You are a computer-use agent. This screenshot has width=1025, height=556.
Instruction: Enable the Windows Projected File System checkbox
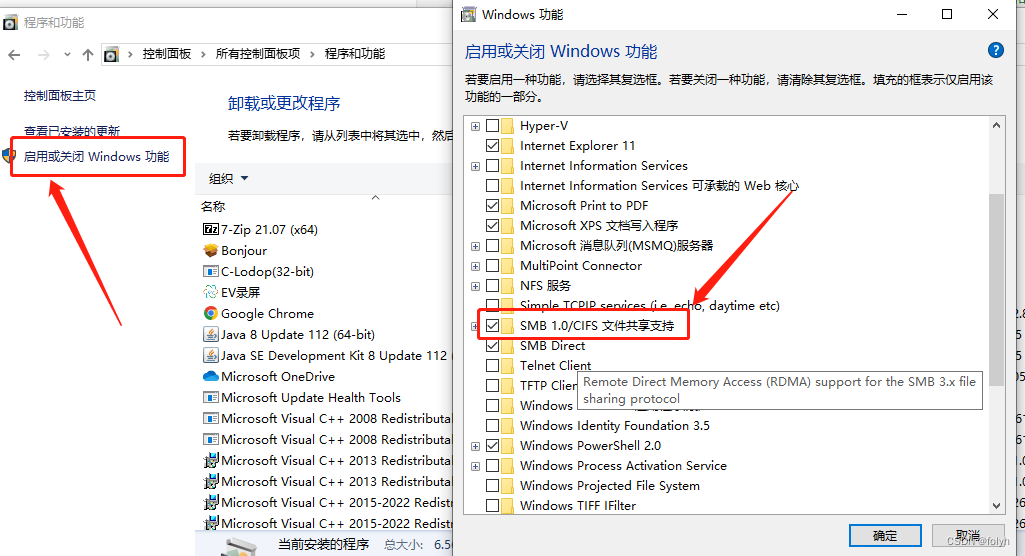[x=493, y=485]
